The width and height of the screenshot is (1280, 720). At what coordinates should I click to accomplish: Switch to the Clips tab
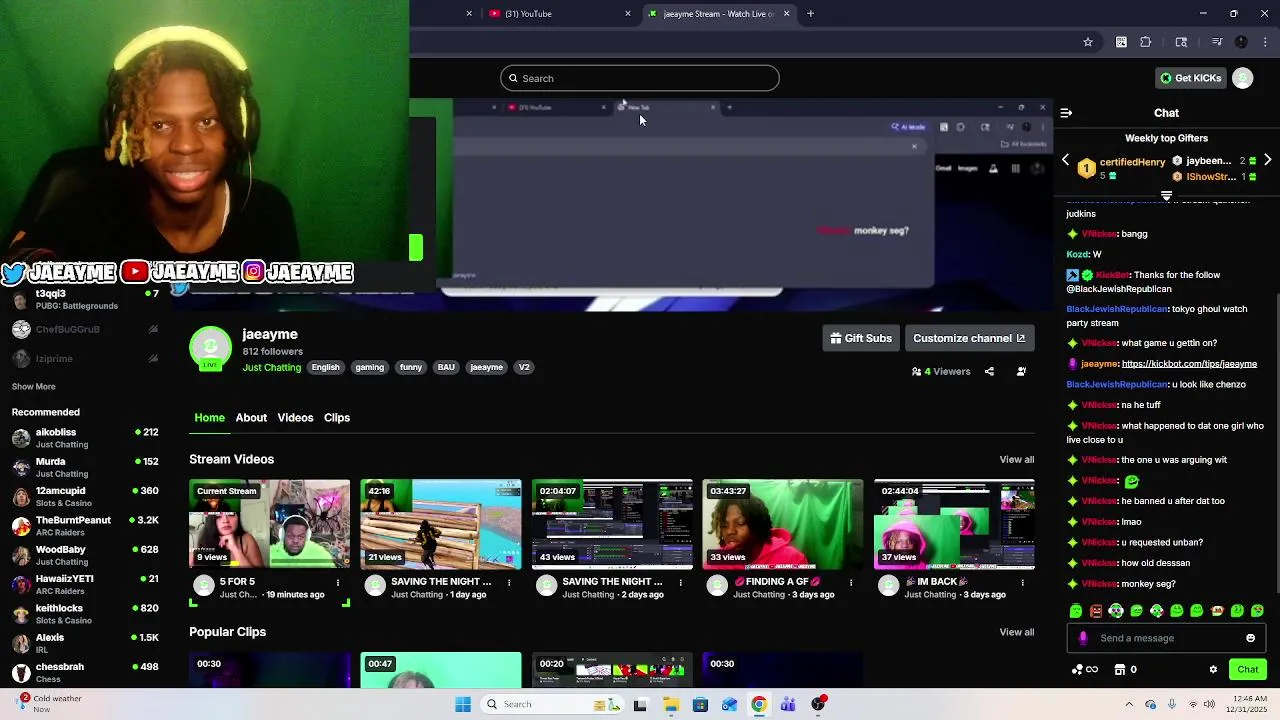pos(337,418)
